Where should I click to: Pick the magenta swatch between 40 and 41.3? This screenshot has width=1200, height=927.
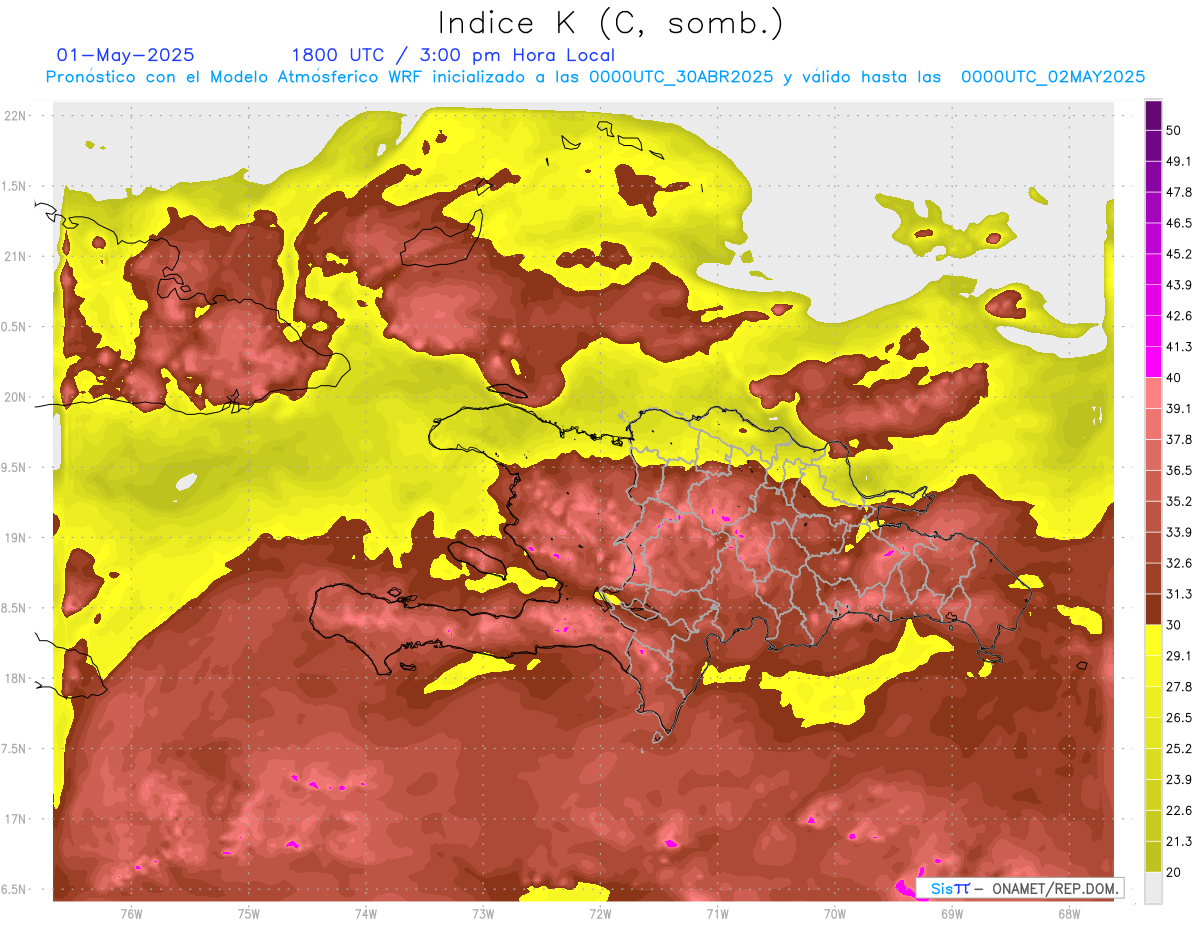(1153, 362)
